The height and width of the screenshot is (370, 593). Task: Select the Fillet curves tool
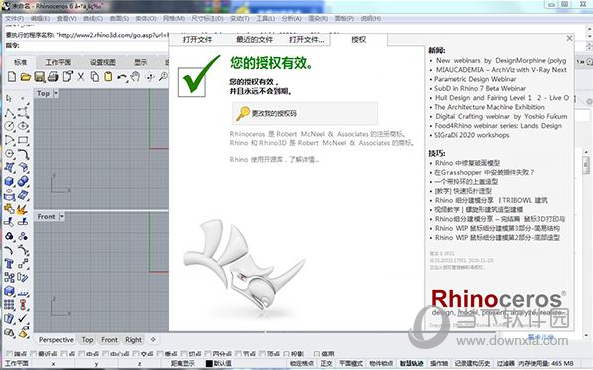tap(23, 154)
